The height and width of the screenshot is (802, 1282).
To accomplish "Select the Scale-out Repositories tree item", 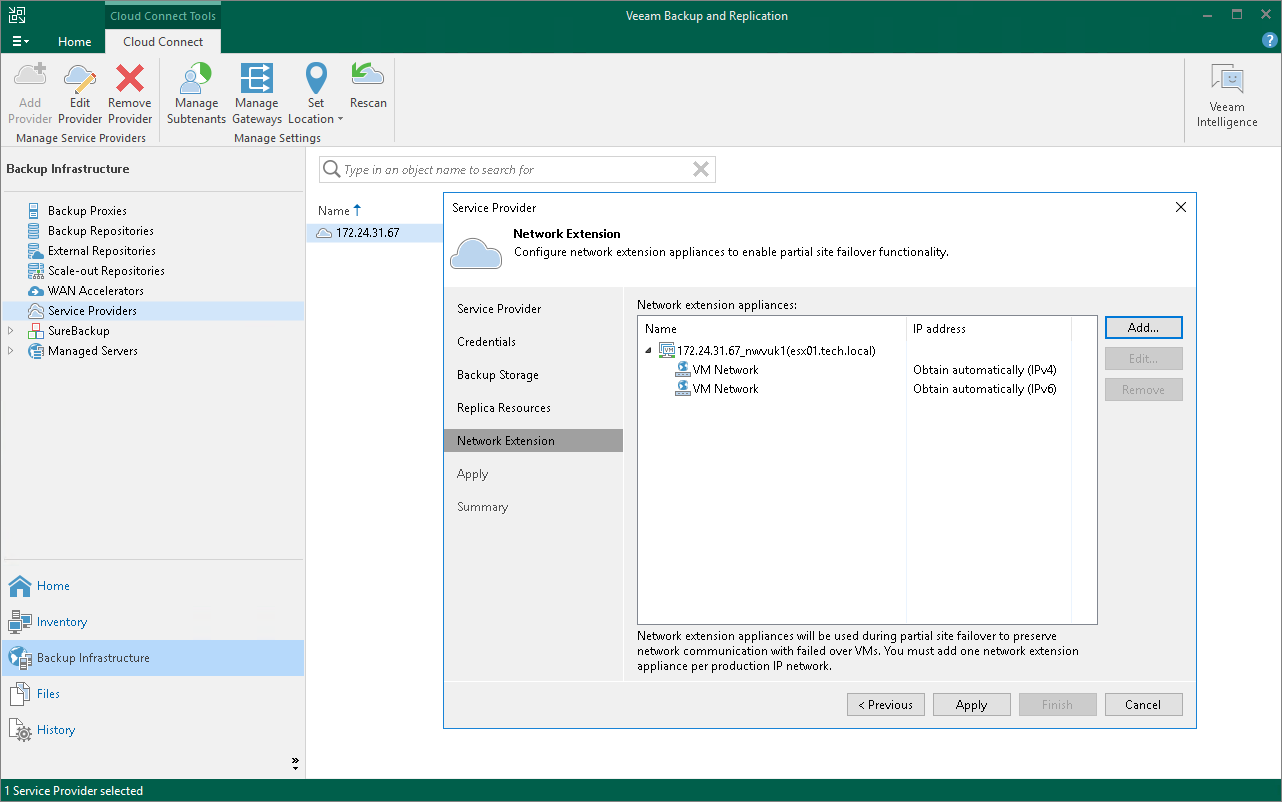I will [106, 271].
